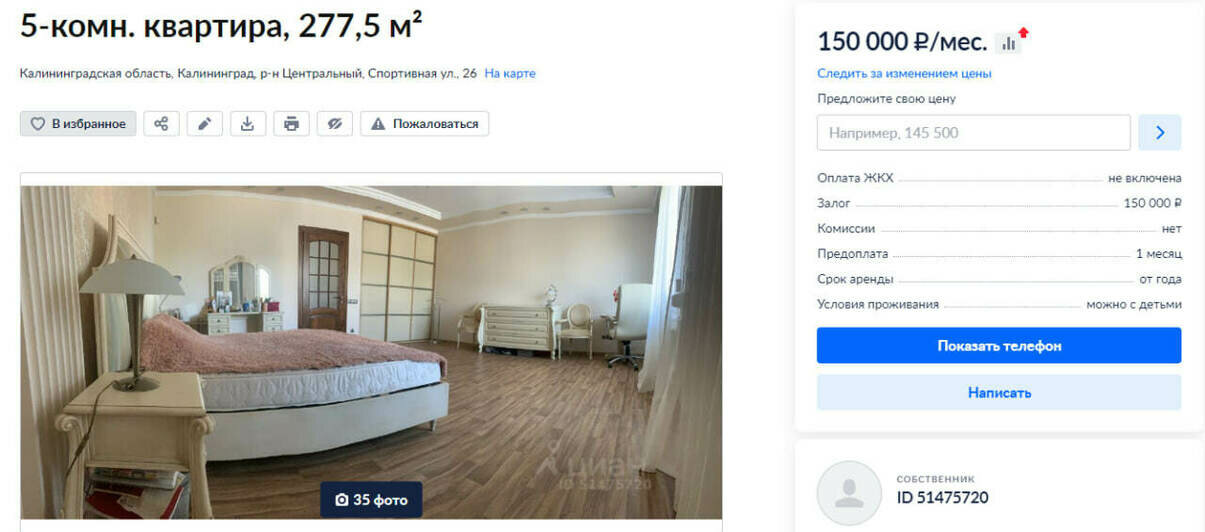Open owner profile ID 51475720
The image size is (1205, 532).
pos(943,497)
